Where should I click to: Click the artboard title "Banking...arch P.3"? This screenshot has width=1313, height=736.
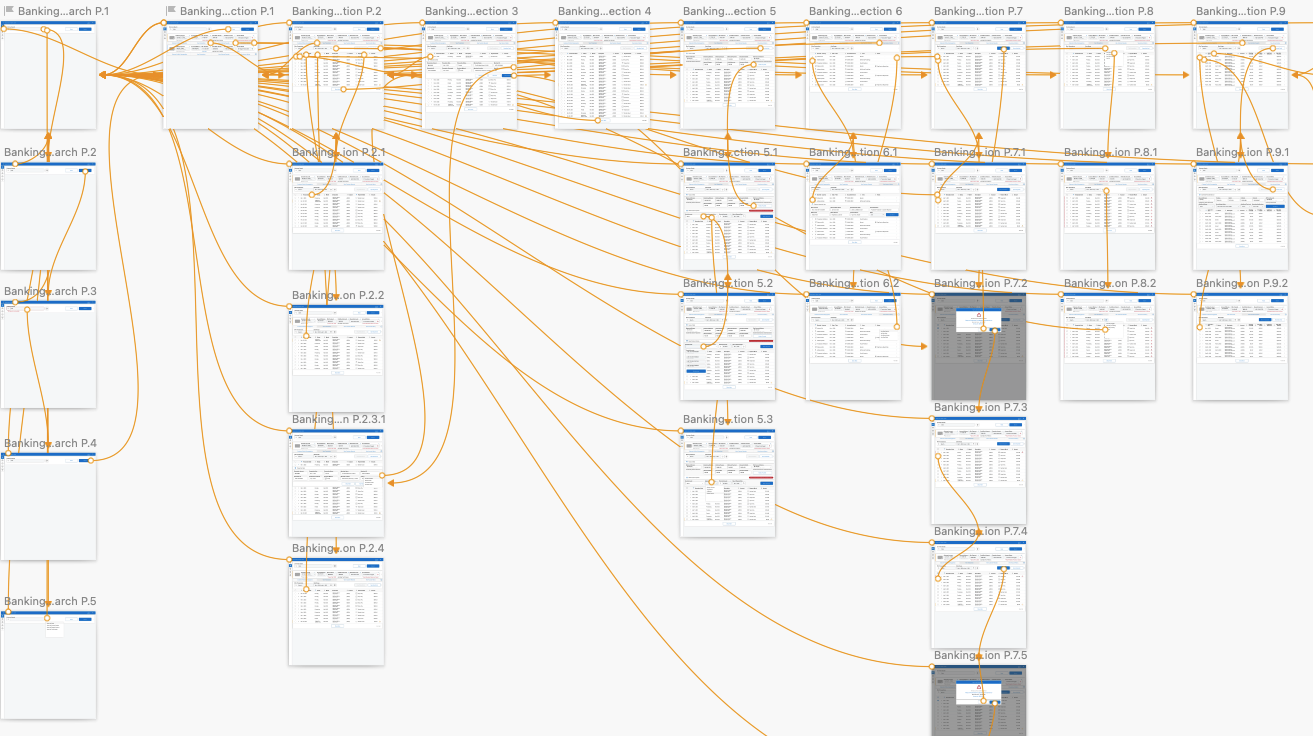[50, 291]
